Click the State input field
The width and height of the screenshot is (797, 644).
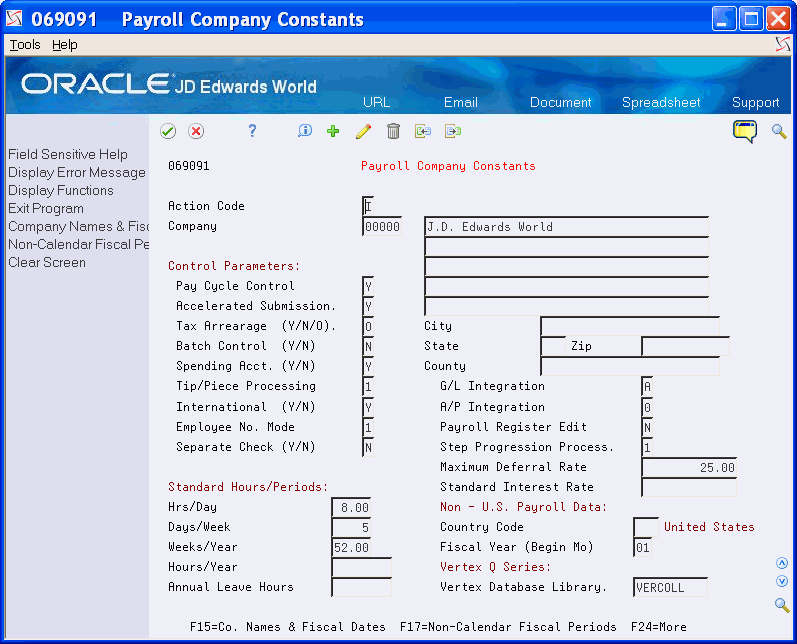click(x=553, y=346)
